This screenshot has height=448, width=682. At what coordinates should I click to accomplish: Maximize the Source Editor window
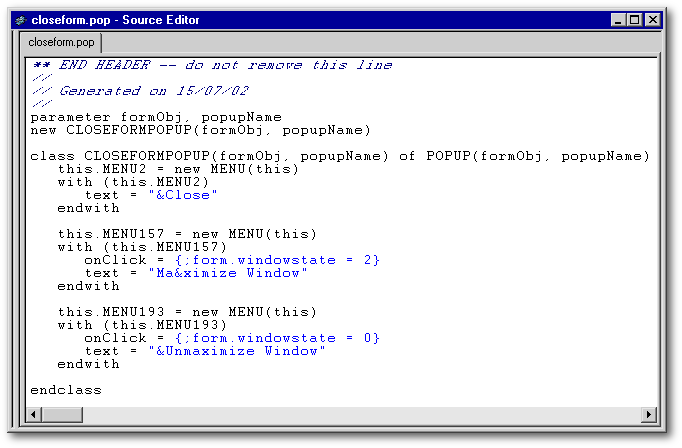(634, 20)
